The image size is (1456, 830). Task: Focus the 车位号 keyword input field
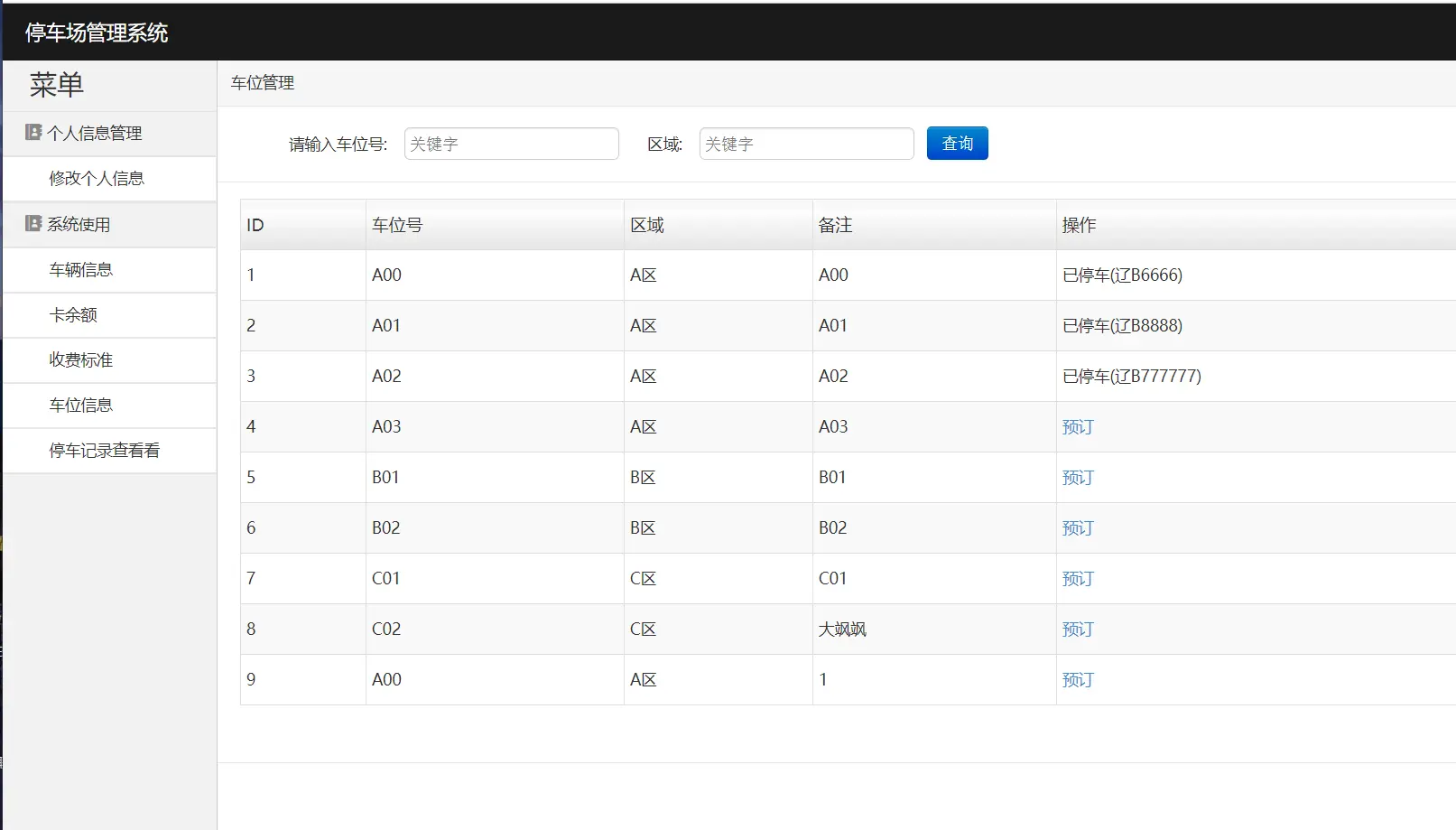coord(512,144)
